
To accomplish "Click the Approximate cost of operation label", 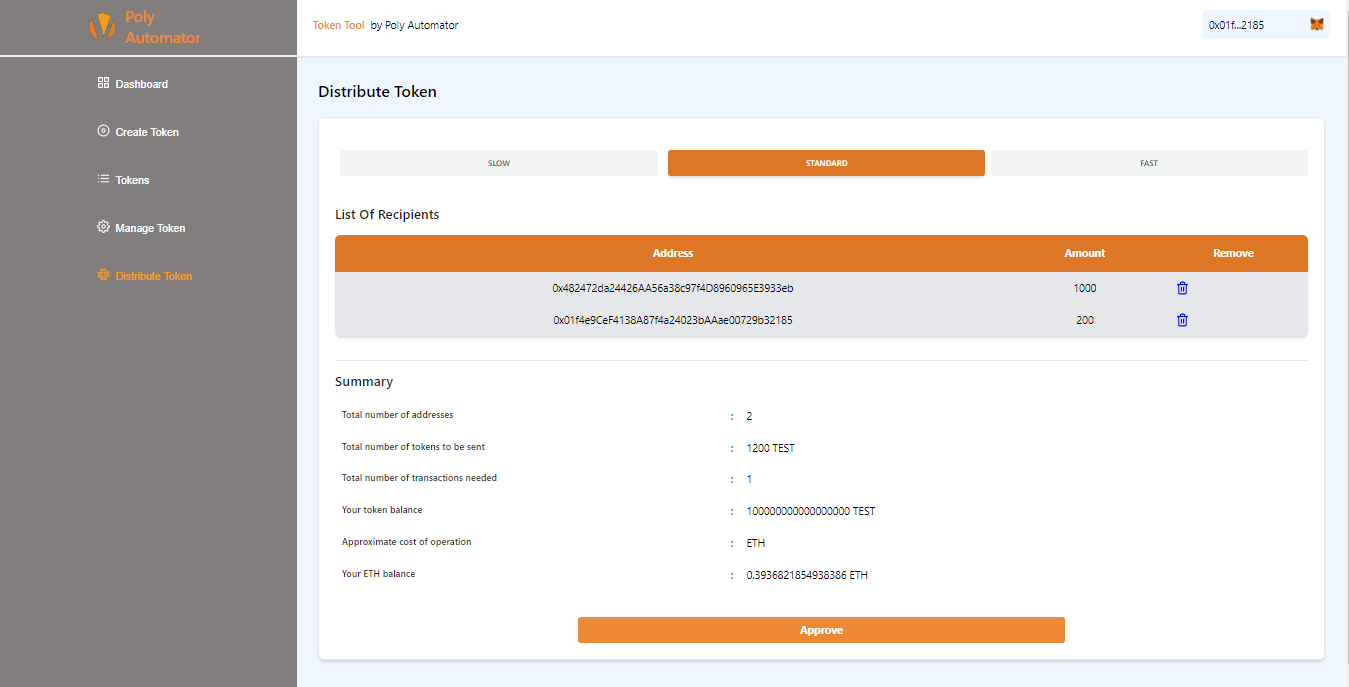I will point(406,542).
